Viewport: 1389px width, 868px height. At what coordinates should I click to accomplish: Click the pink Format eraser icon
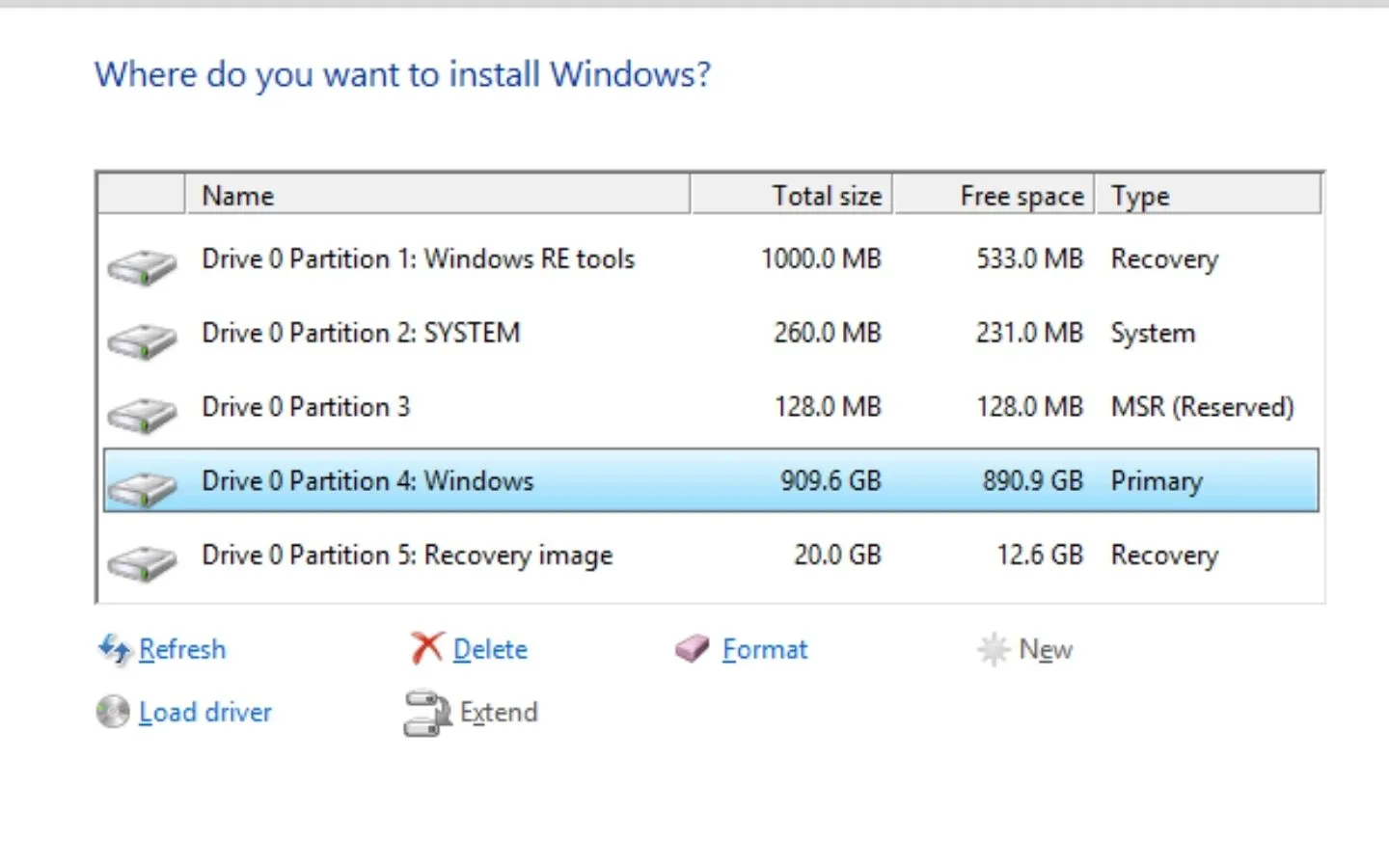691,648
